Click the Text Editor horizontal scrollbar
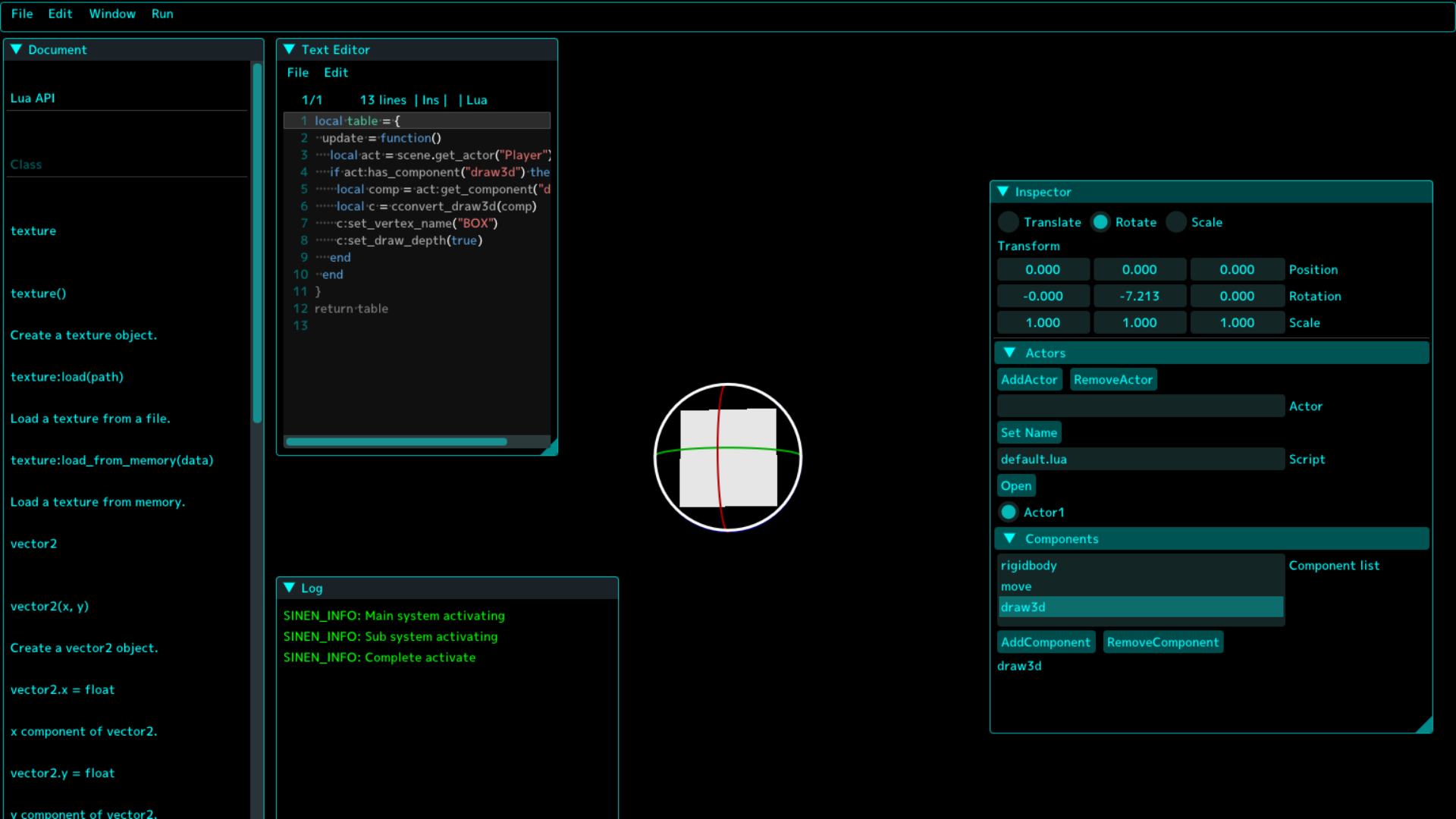1456x819 pixels. 396,441
